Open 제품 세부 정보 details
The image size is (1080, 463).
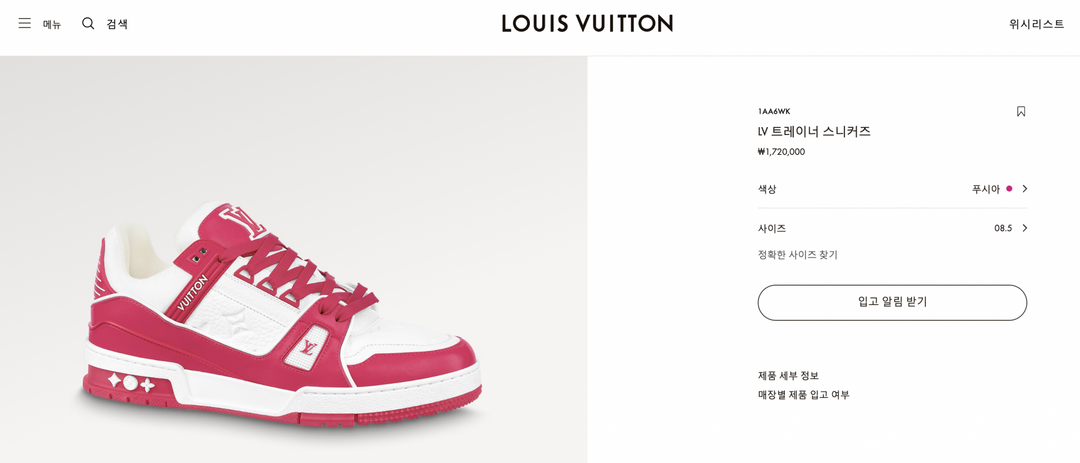[788, 375]
